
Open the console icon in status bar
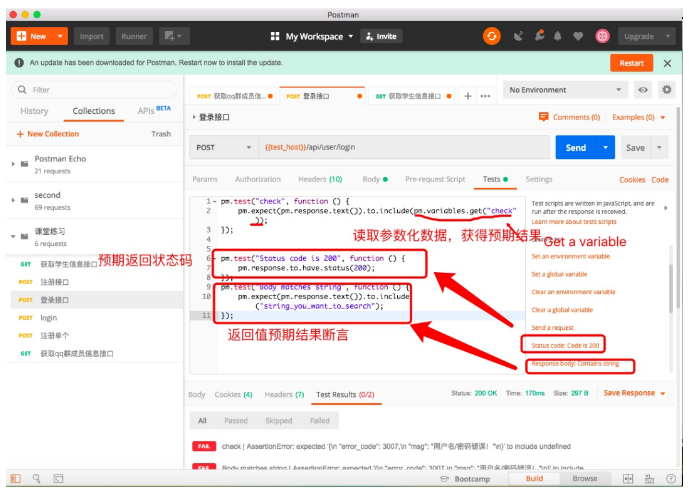point(58,478)
